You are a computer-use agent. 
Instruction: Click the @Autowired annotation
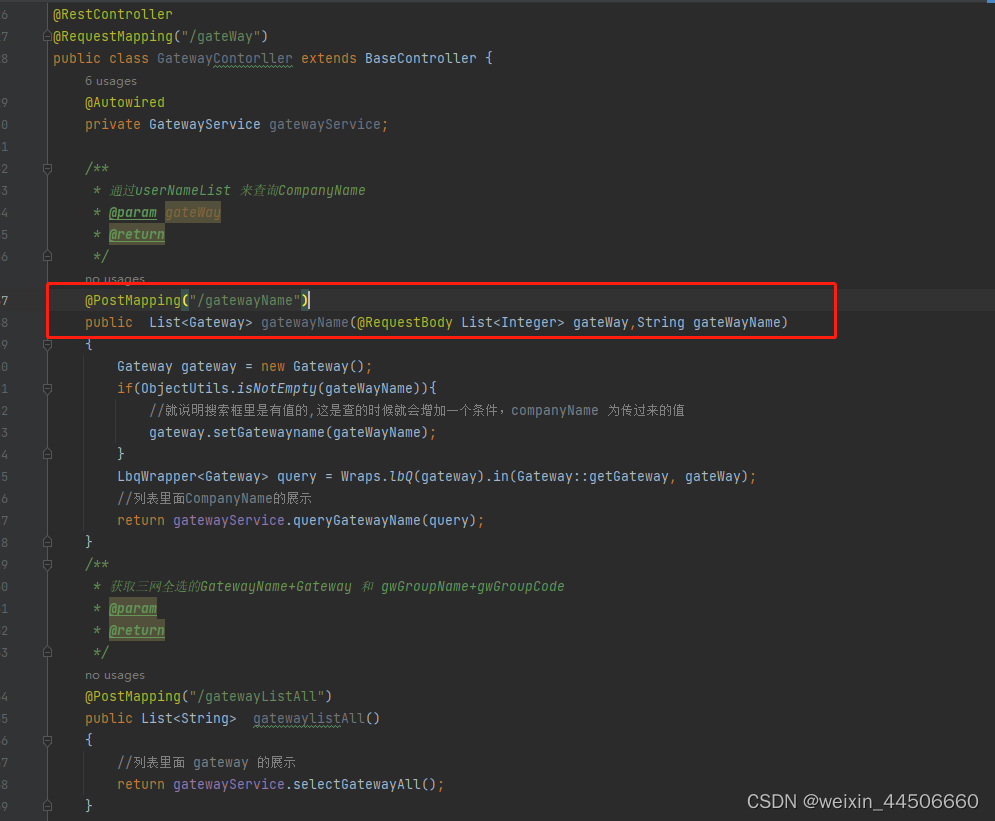point(125,102)
